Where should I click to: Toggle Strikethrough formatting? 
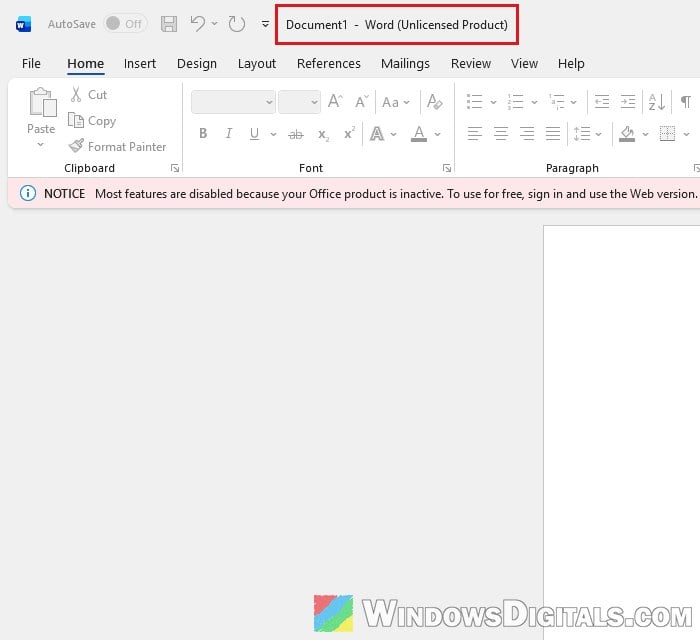point(296,134)
